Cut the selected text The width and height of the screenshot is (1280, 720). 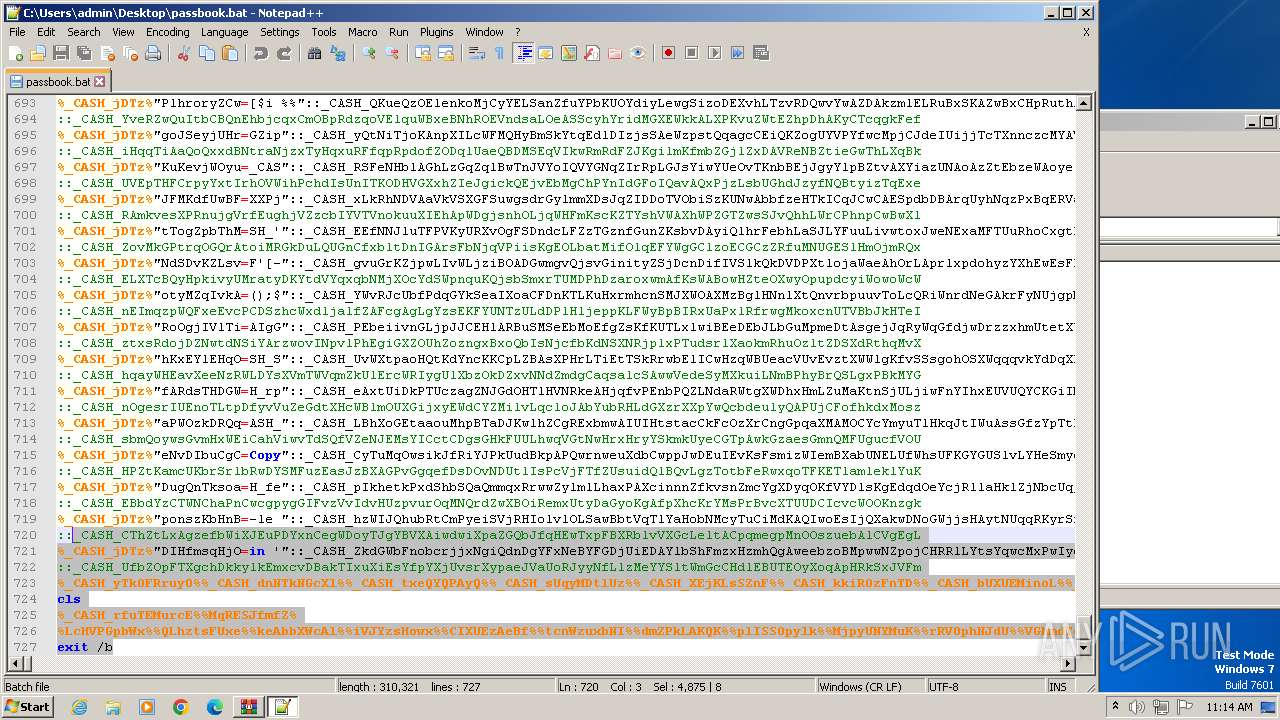(x=183, y=53)
